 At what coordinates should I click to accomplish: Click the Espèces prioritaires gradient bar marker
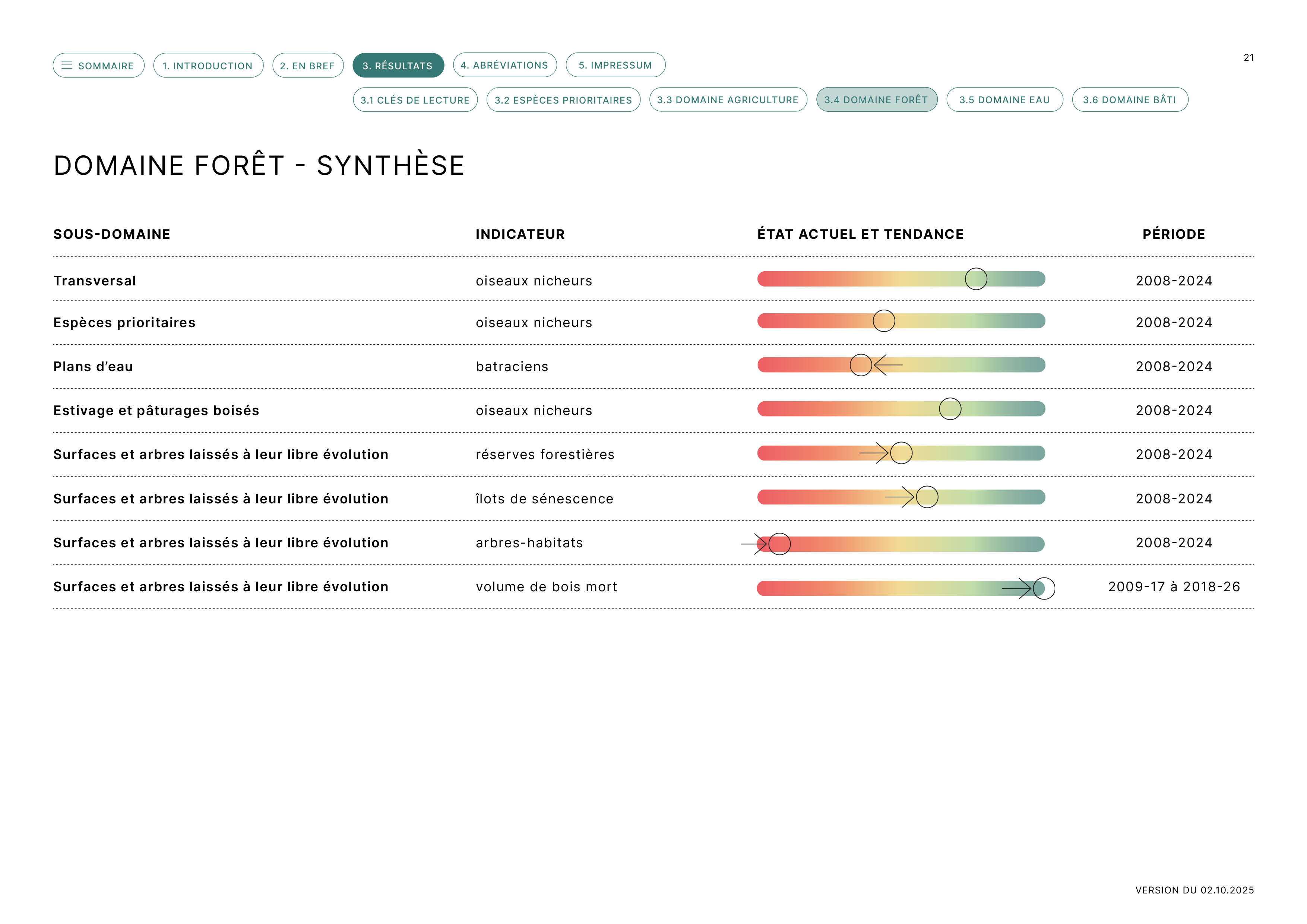tap(883, 321)
